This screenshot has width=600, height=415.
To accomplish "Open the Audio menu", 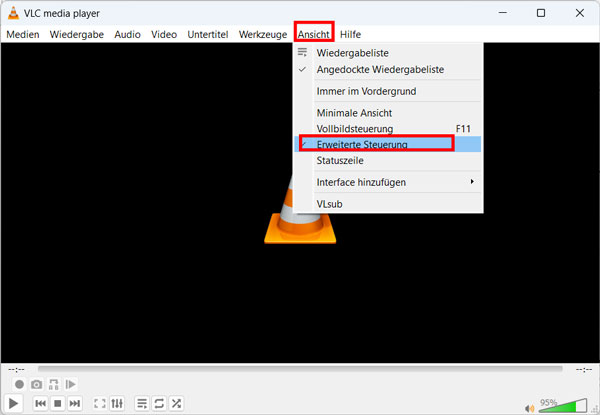I will pyautogui.click(x=127, y=34).
